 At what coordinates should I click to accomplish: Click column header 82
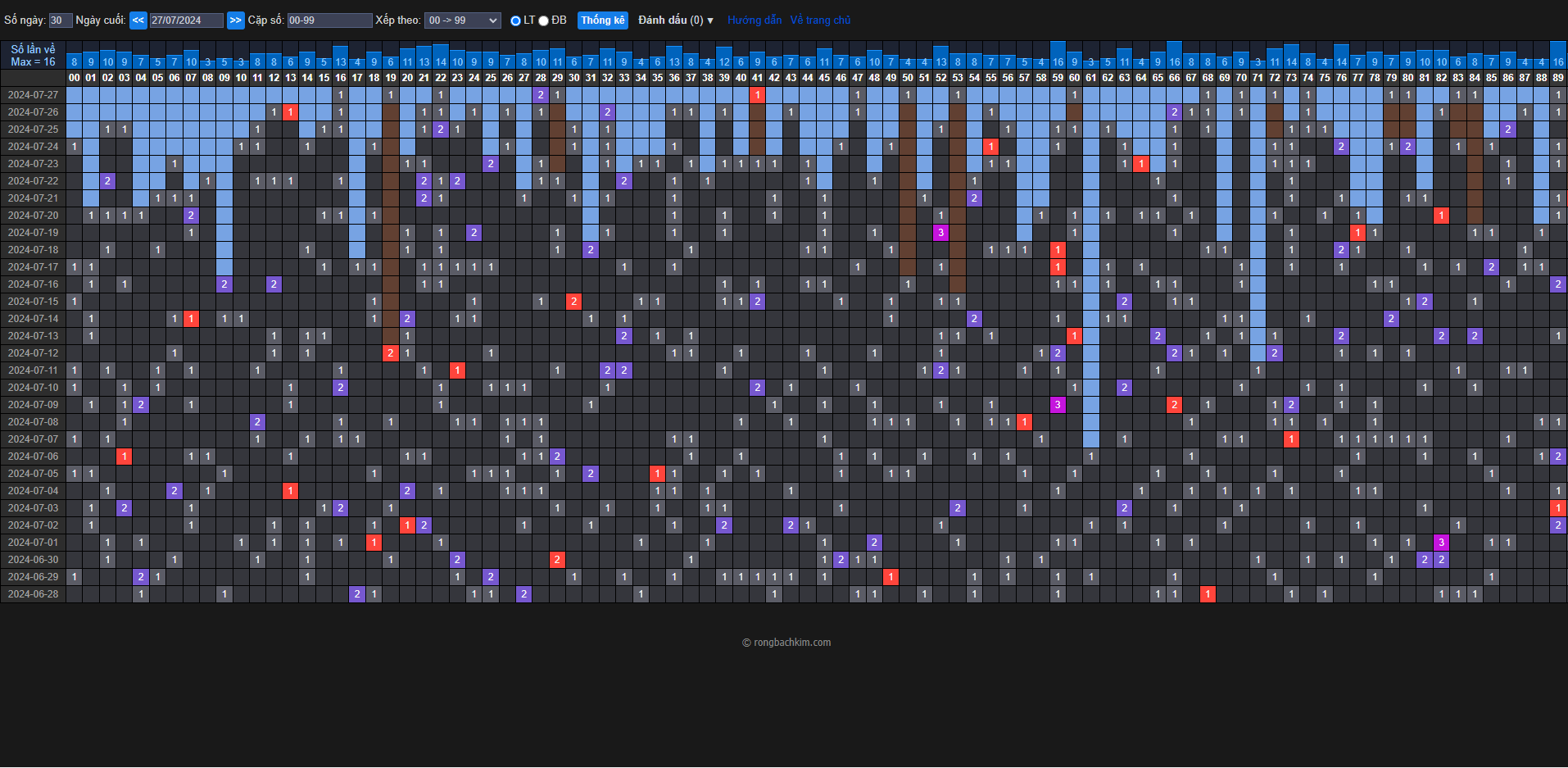1441,78
